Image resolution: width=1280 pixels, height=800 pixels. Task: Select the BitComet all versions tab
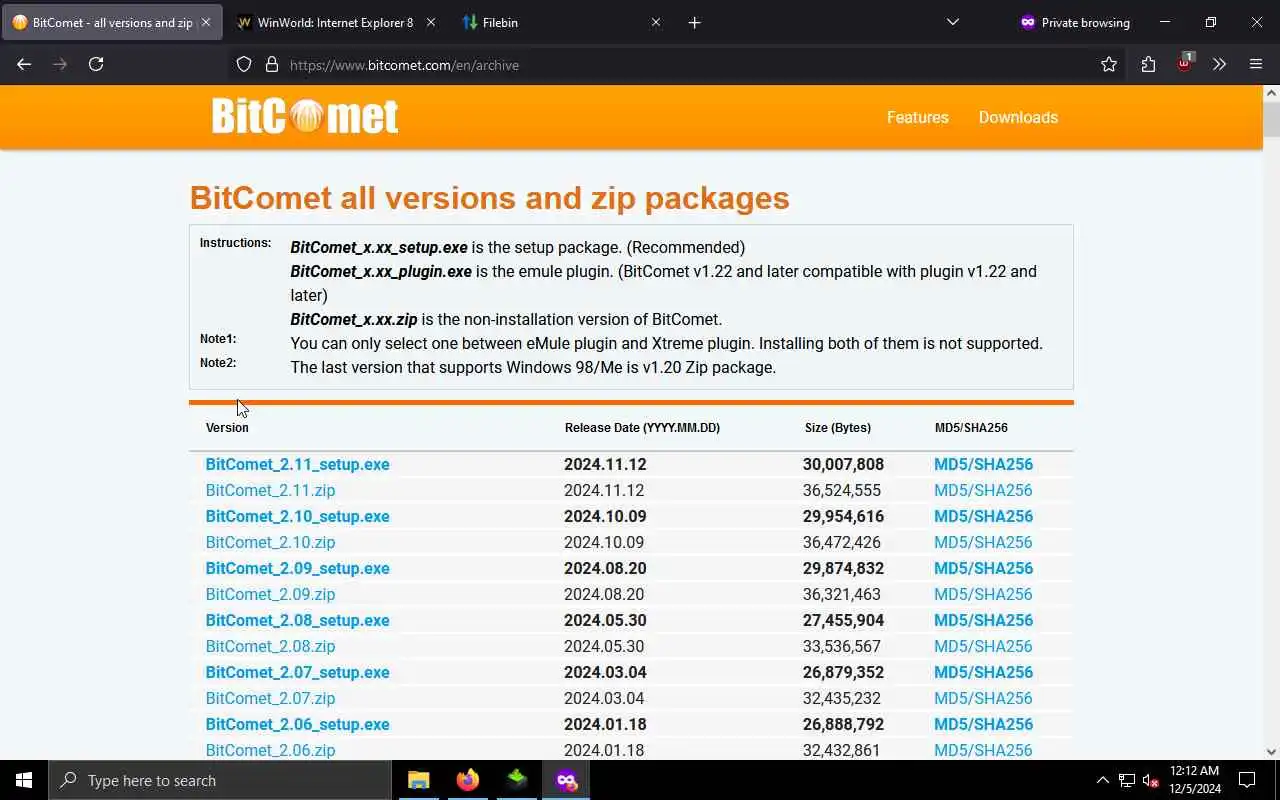[x=112, y=22]
